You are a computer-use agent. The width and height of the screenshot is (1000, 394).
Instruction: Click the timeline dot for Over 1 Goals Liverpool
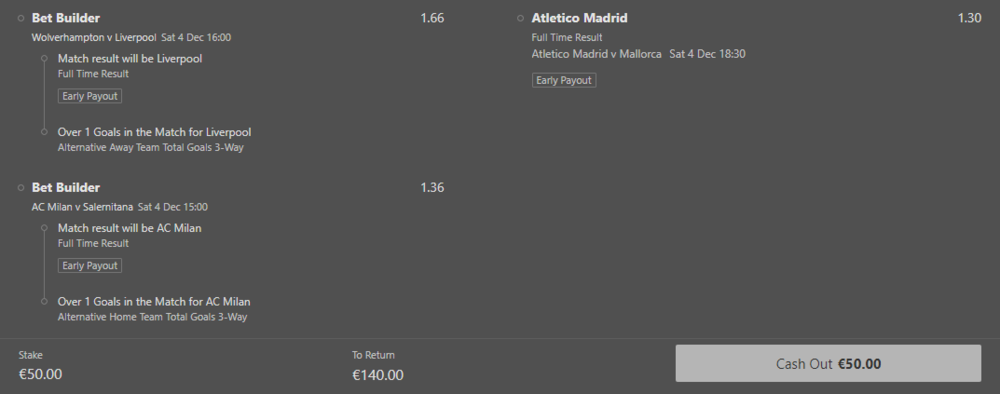point(44,132)
